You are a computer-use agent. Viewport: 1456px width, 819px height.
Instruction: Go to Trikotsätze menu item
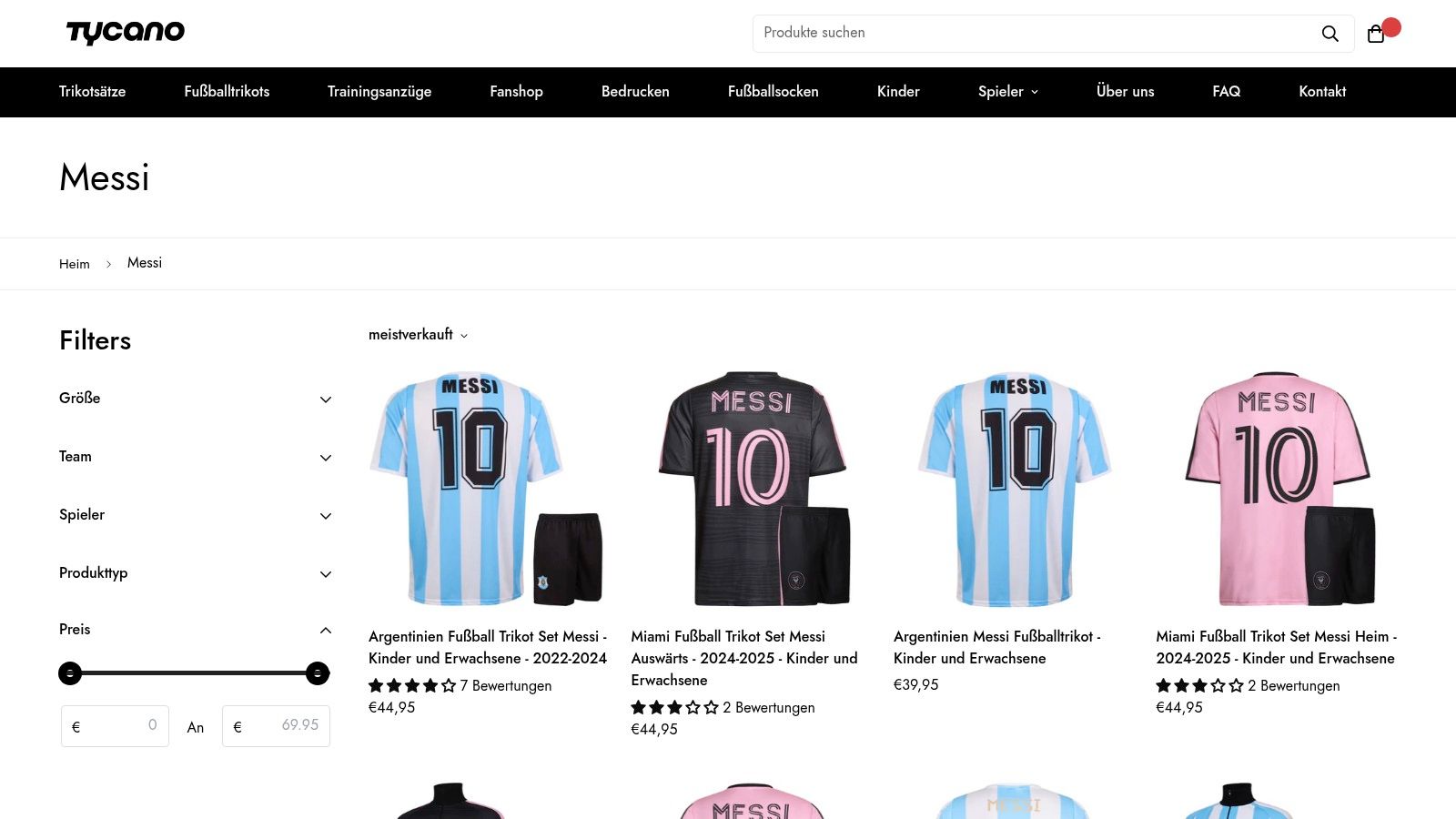[x=93, y=92]
